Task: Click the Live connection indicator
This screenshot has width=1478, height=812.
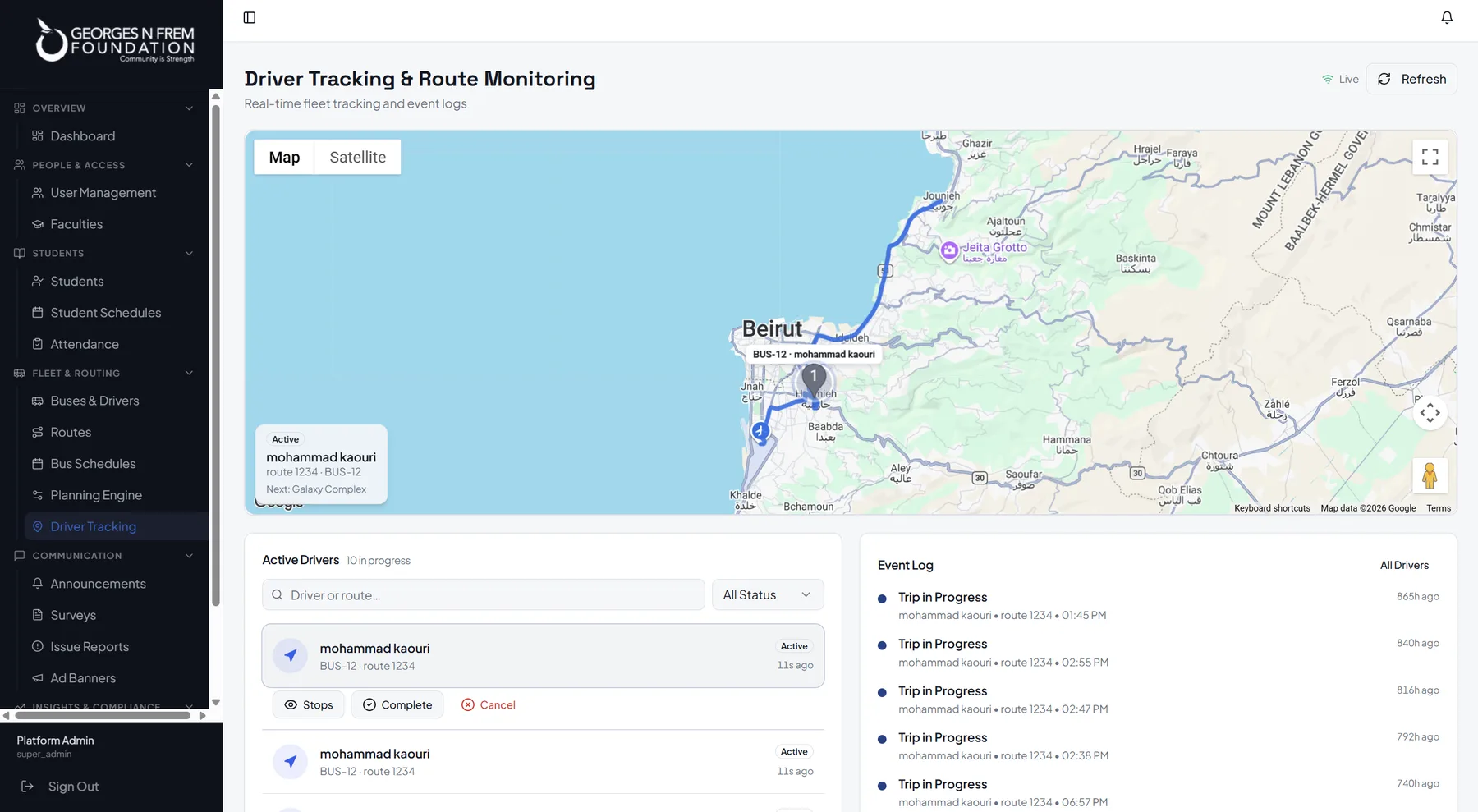Action: [1340, 80]
